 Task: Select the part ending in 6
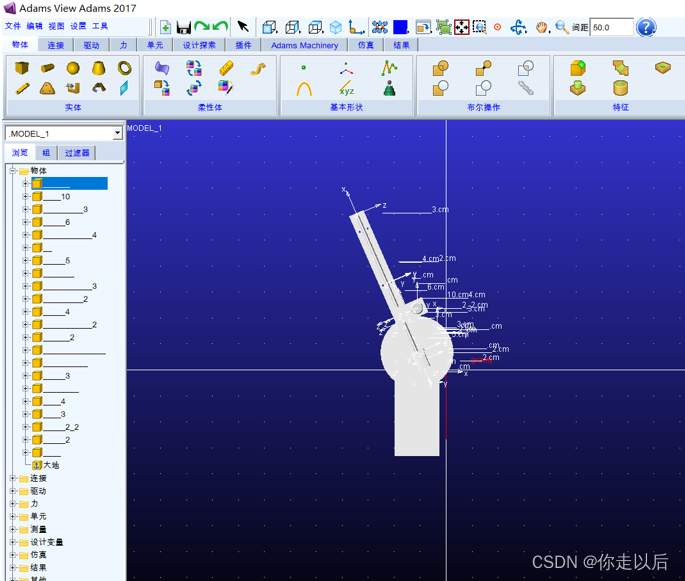click(x=51, y=222)
